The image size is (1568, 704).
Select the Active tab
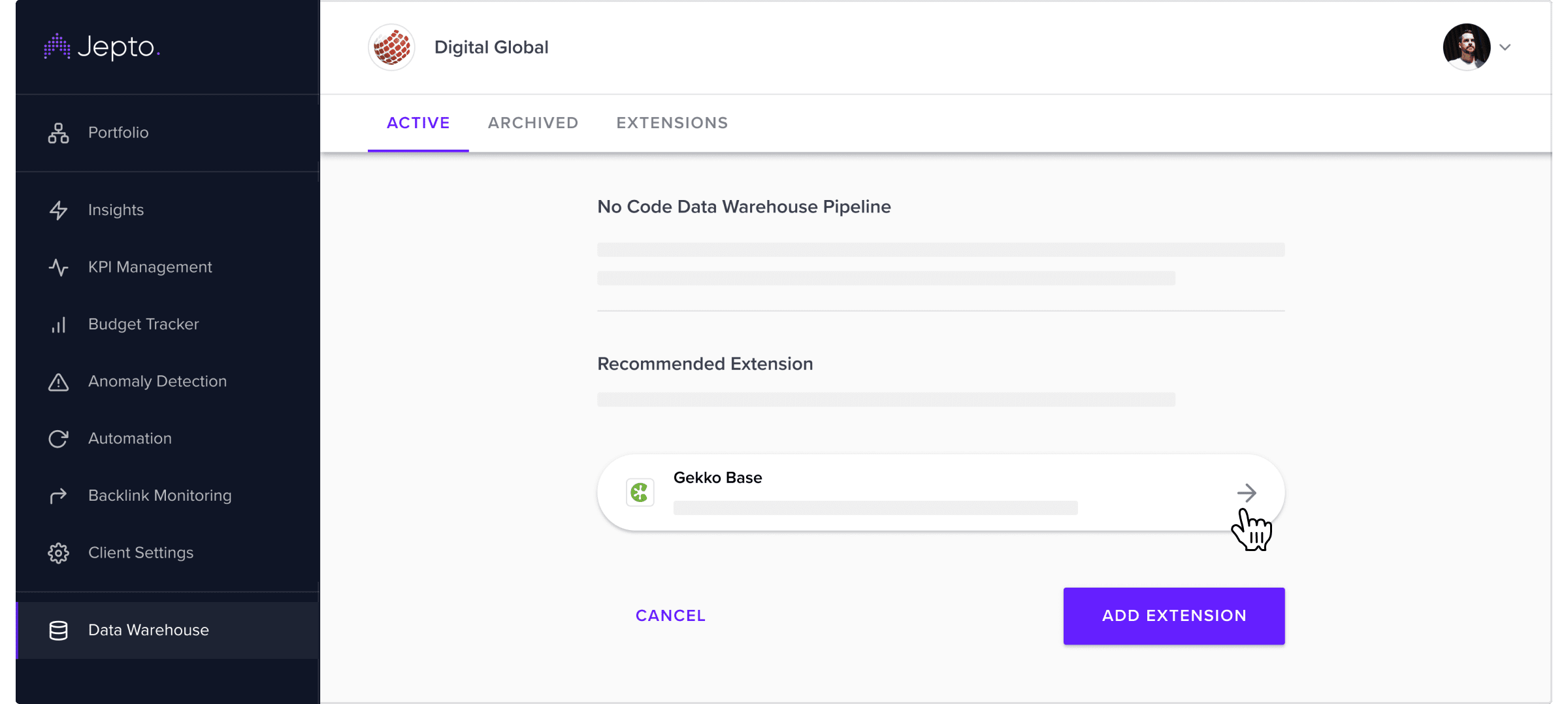tap(418, 123)
